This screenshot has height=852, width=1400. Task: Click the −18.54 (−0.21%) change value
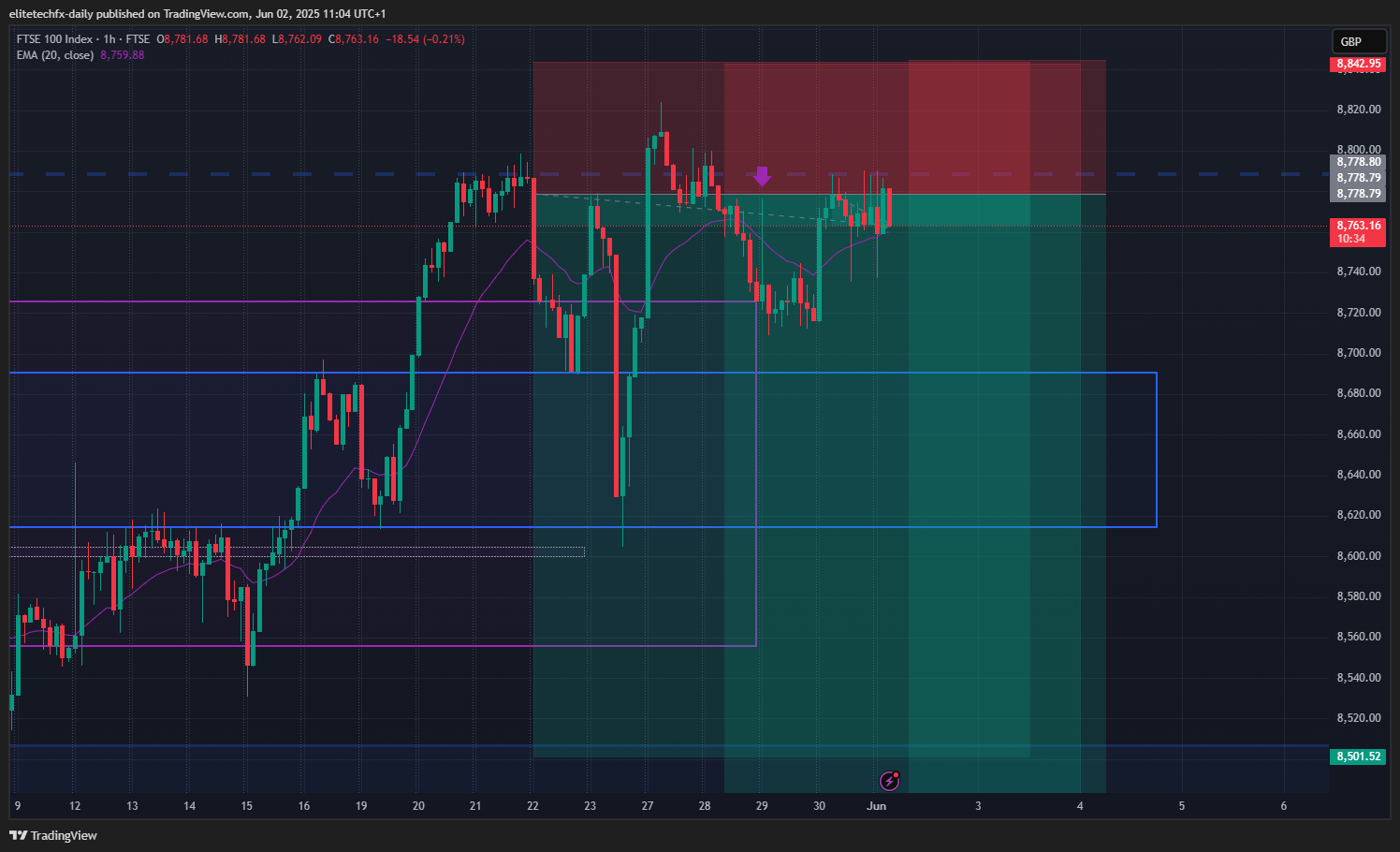(425, 39)
